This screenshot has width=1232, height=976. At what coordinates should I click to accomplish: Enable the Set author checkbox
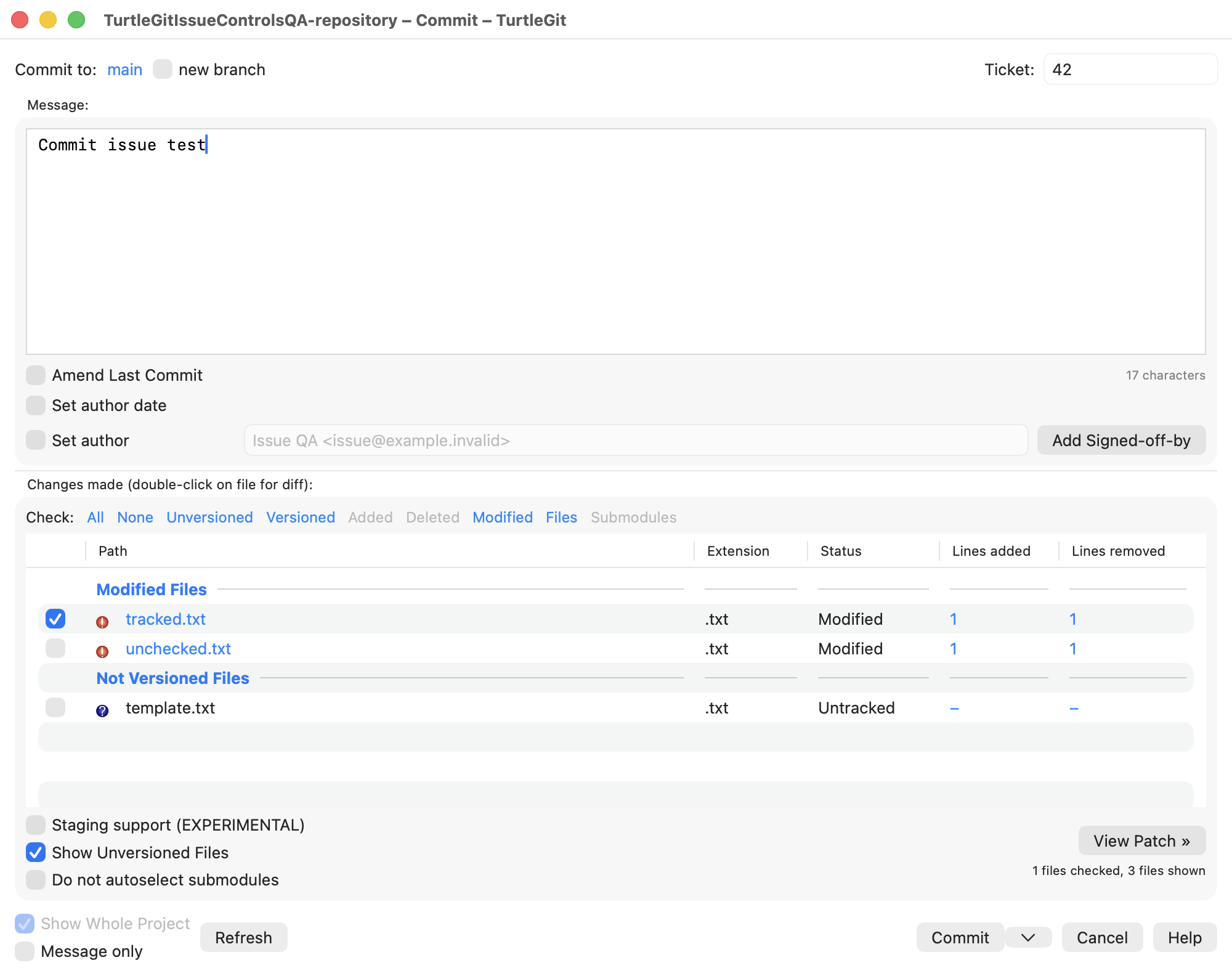pyautogui.click(x=36, y=441)
